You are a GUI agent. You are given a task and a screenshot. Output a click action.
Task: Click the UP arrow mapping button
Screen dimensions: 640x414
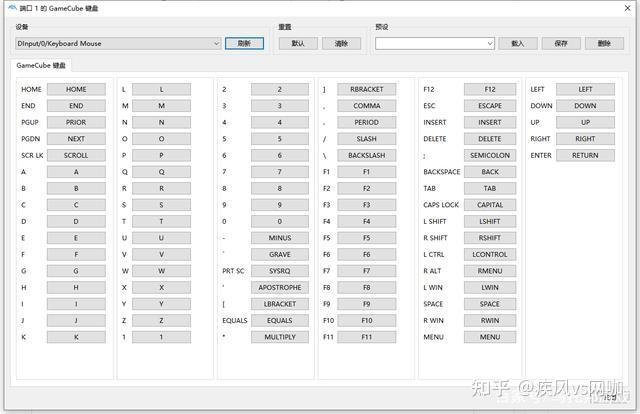tap(585, 122)
